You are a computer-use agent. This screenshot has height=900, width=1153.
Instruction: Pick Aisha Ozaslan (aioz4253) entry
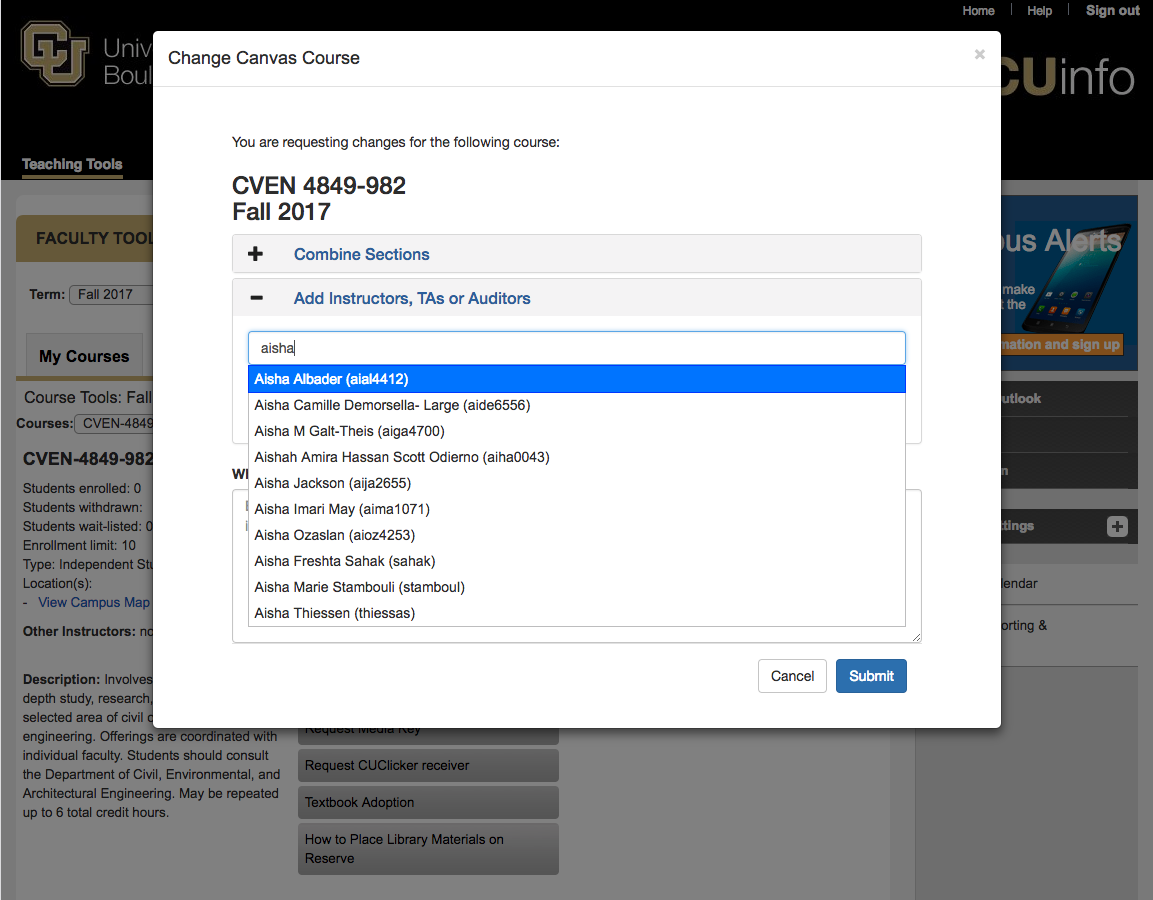pos(576,535)
